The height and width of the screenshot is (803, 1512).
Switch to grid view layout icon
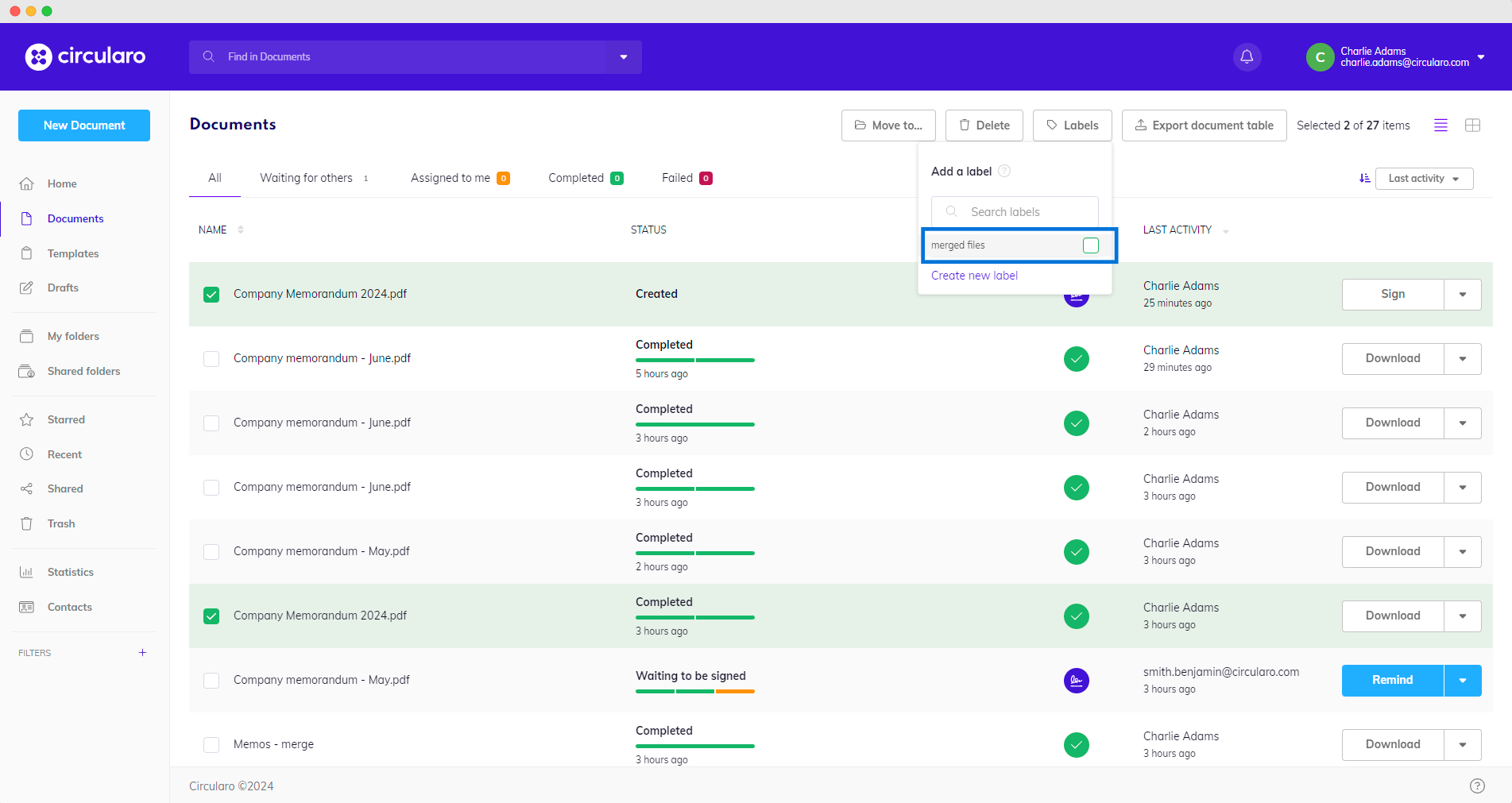pos(1472,125)
